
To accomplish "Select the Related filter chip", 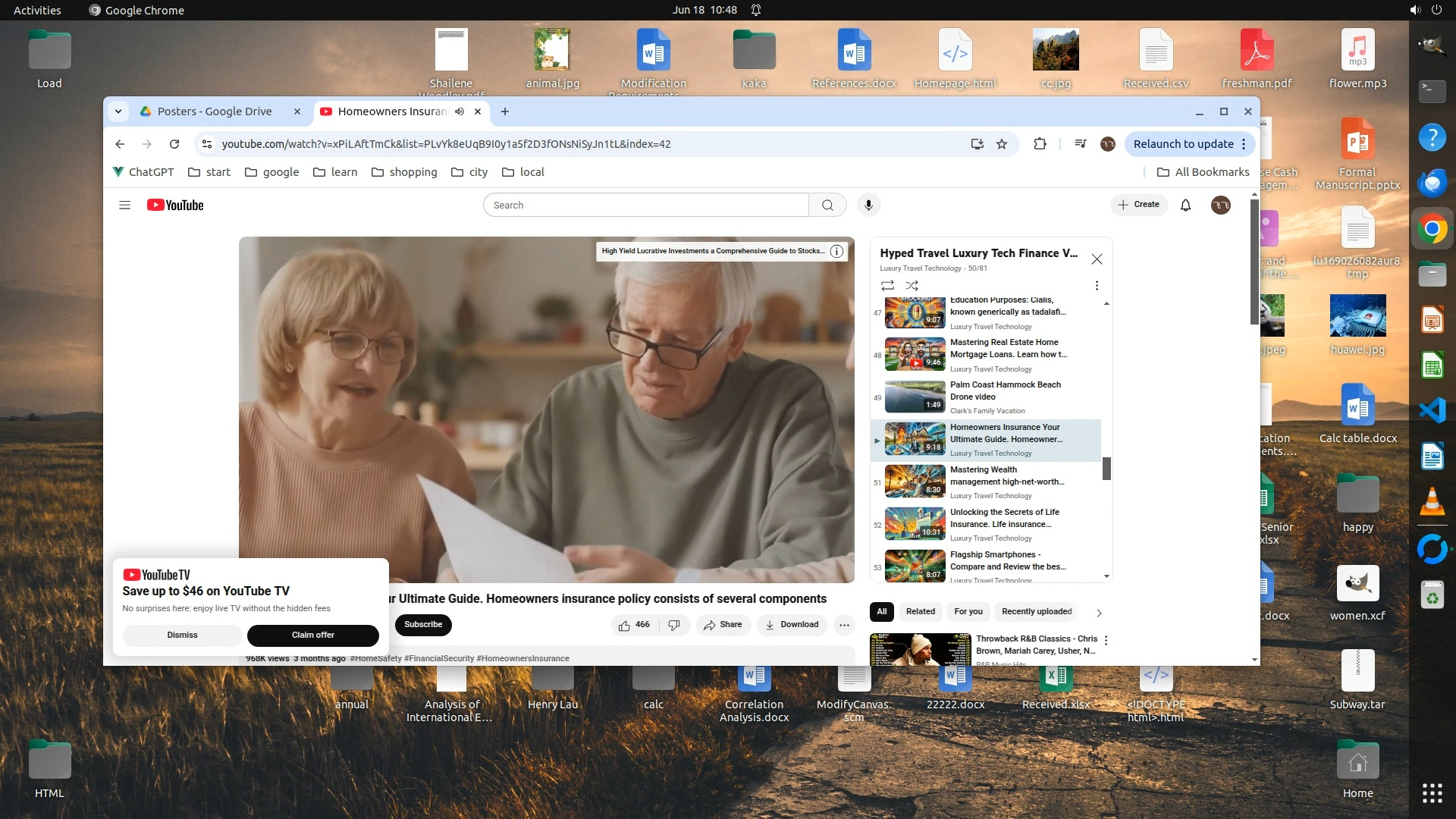I will click(x=920, y=611).
